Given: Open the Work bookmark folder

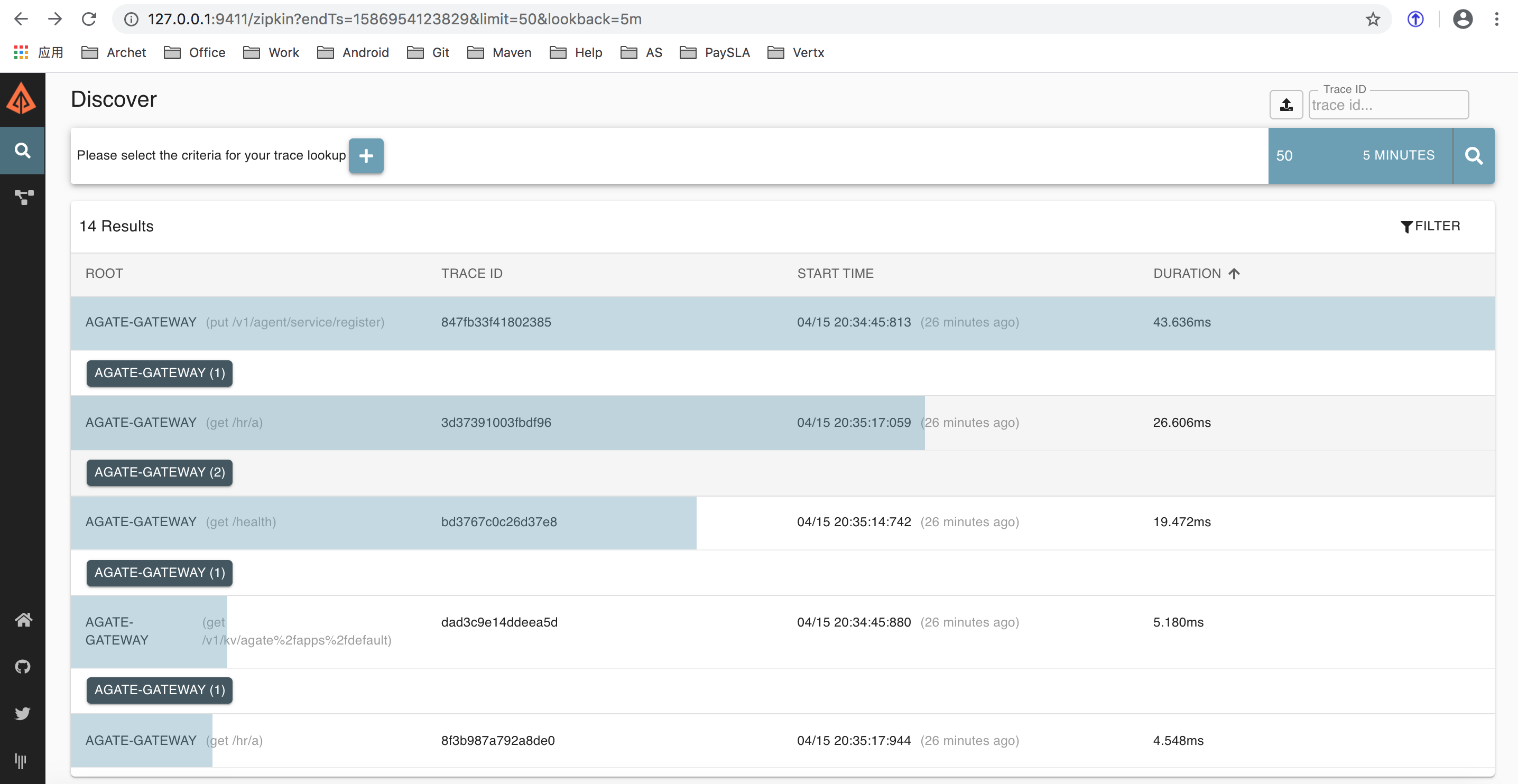Looking at the screenshot, I should tap(271, 52).
